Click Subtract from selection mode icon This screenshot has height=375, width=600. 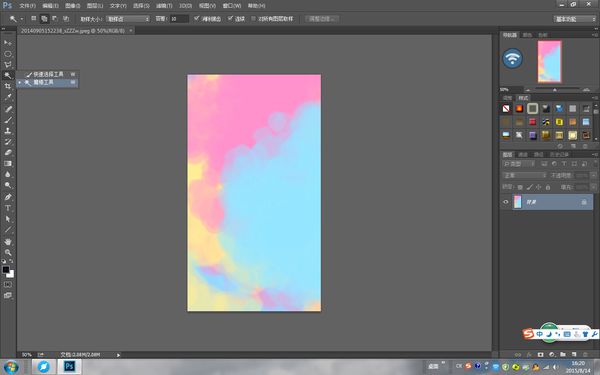click(55, 18)
